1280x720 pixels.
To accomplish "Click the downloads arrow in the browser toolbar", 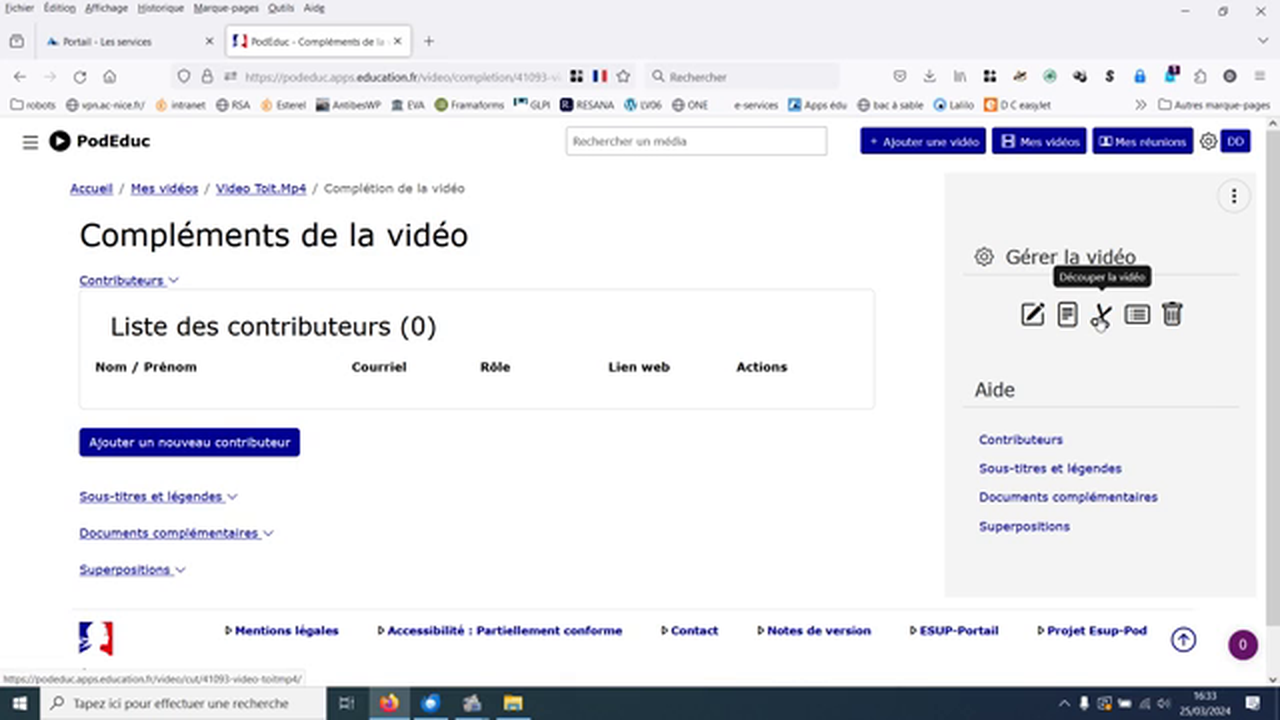I will tap(929, 76).
